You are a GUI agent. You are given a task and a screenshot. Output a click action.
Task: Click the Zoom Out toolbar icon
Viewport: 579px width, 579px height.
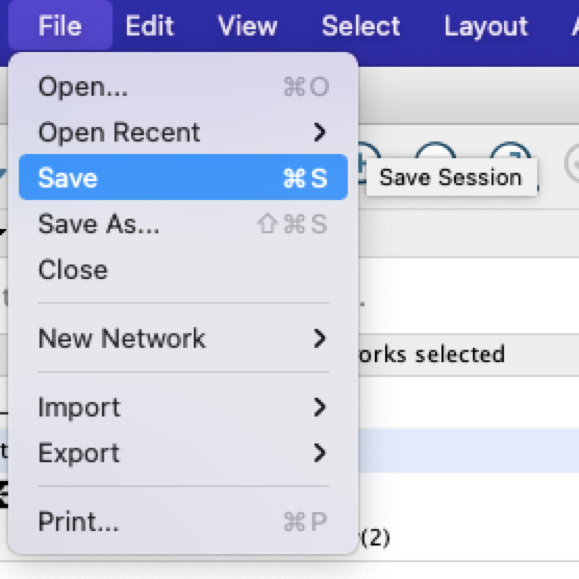436,150
